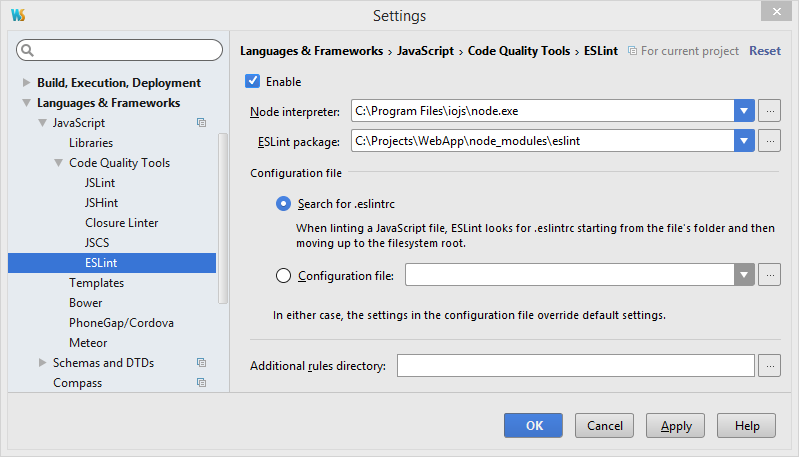Open Compass settings page
The image size is (799, 457).
[x=77, y=383]
